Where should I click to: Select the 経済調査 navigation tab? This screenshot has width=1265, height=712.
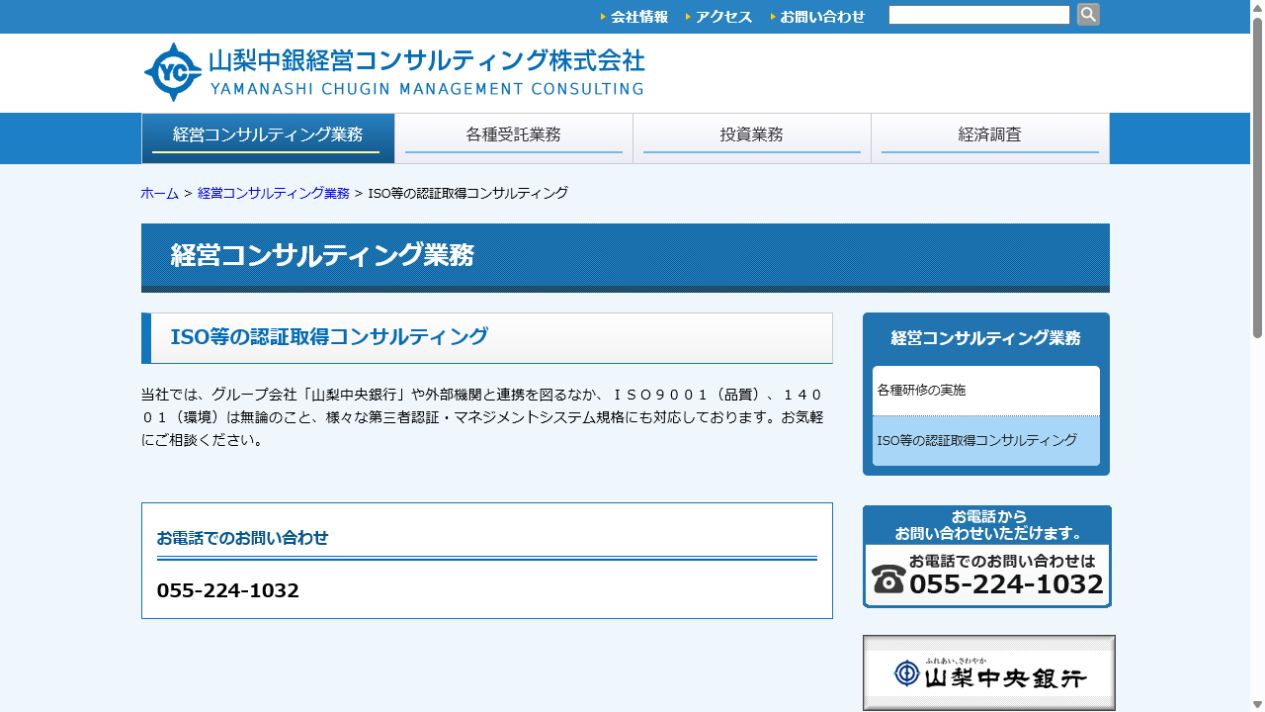click(x=990, y=138)
